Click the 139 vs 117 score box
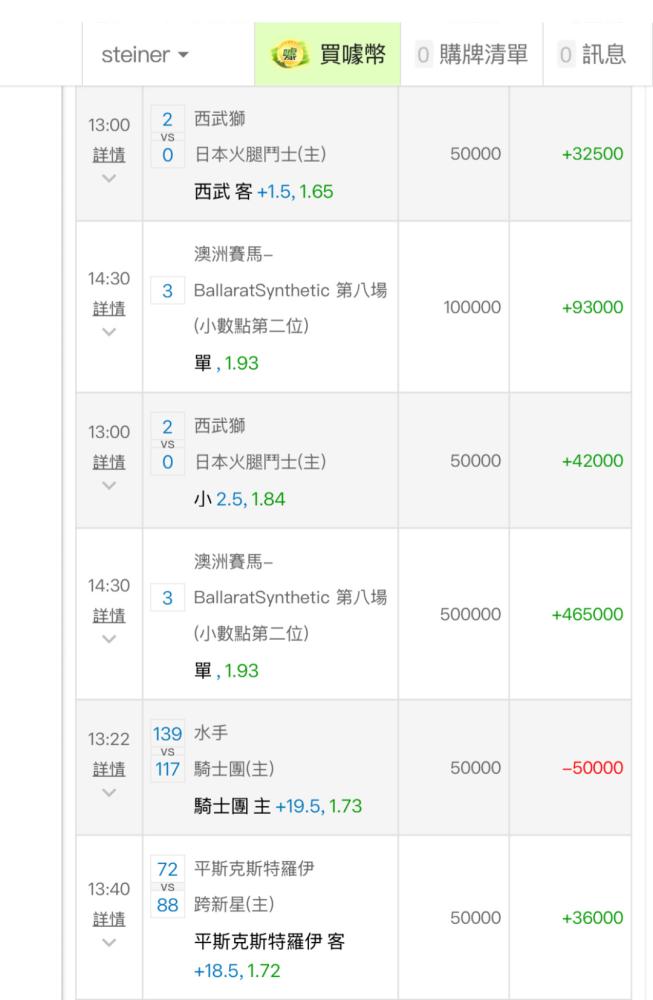The height and width of the screenshot is (1000, 653). [167, 751]
